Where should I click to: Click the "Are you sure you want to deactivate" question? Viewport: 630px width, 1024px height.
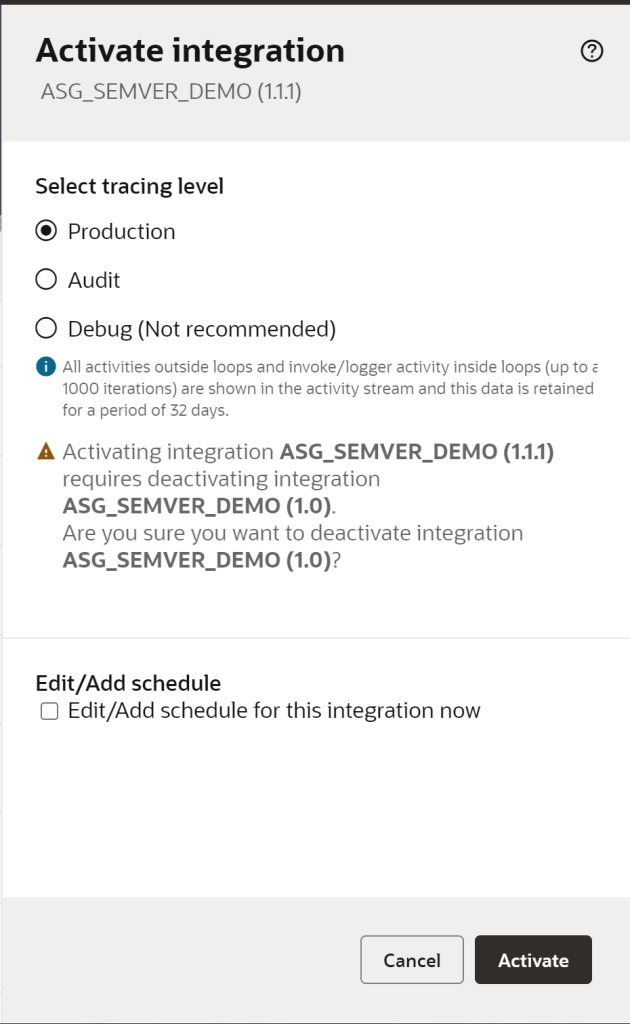292,533
